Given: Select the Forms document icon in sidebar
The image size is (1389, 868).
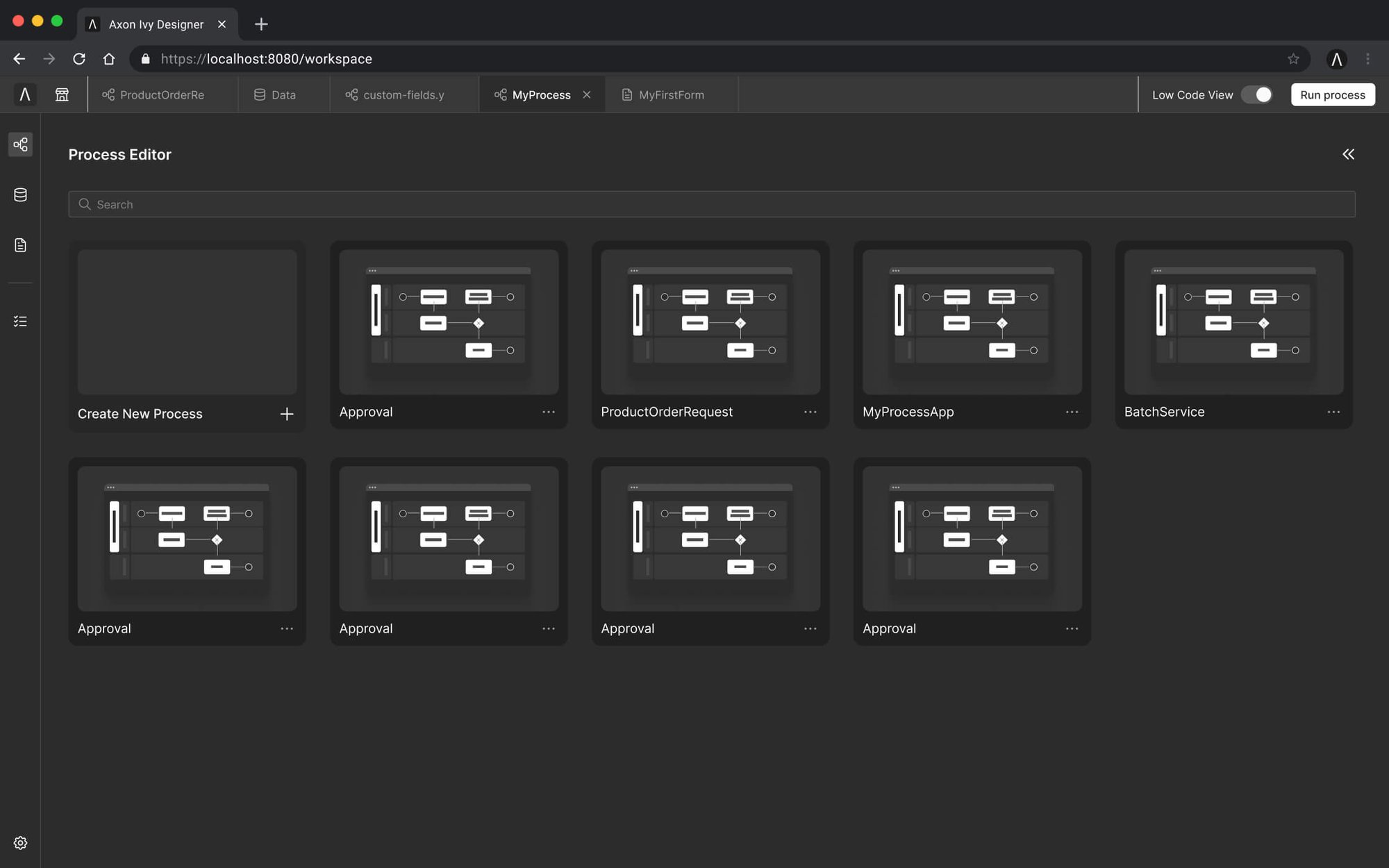Looking at the screenshot, I should [21, 245].
